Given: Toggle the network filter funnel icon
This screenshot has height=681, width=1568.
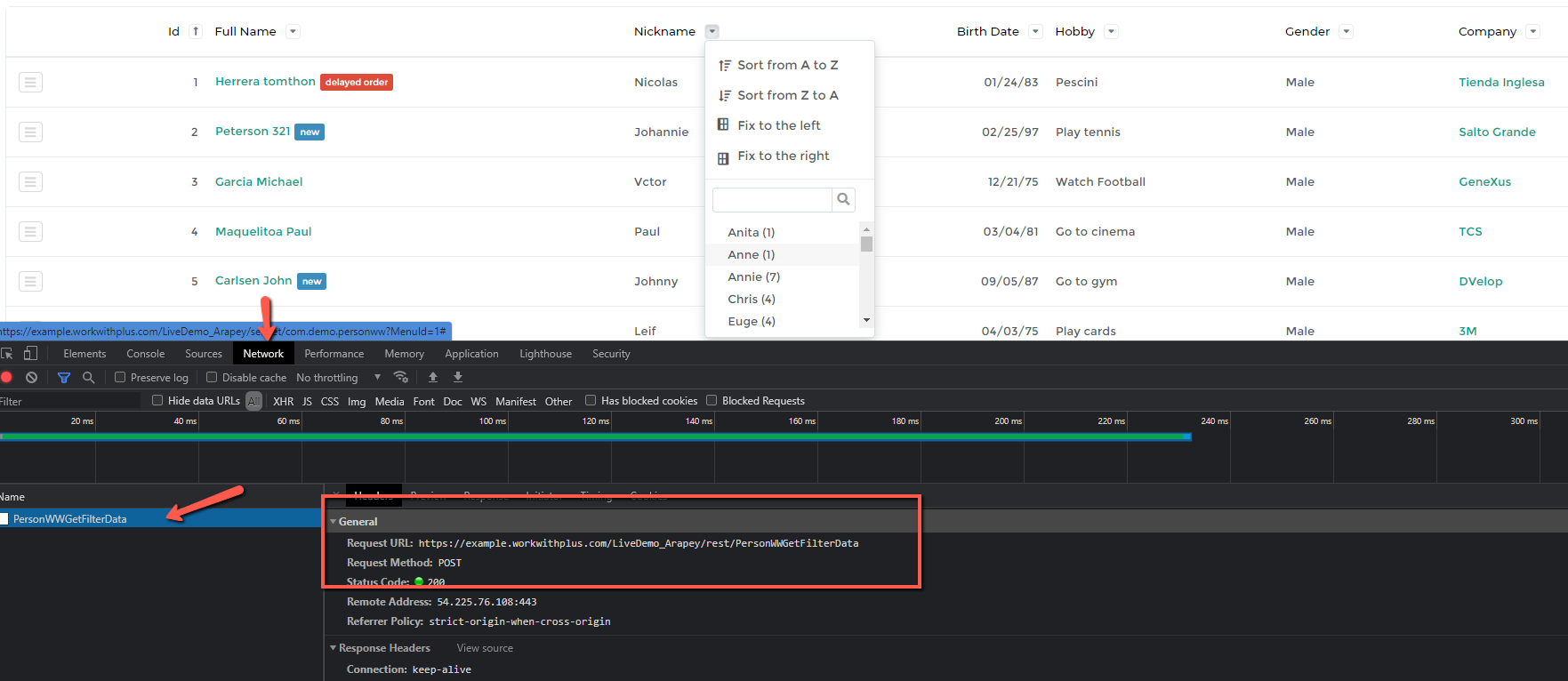Looking at the screenshot, I should pyautogui.click(x=64, y=377).
